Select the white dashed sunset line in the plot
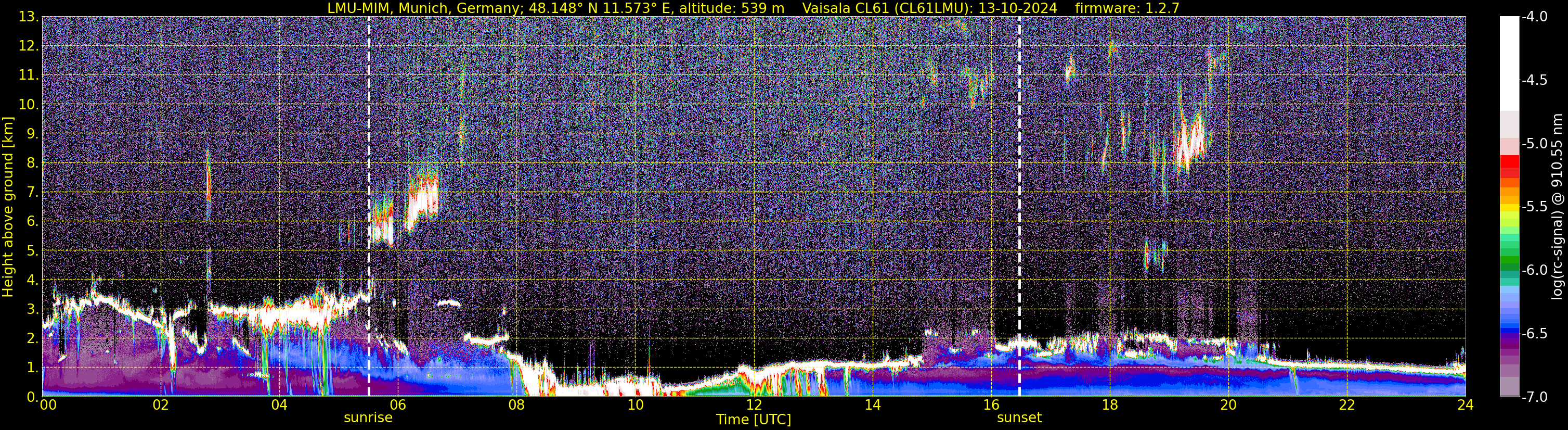 1019,207
